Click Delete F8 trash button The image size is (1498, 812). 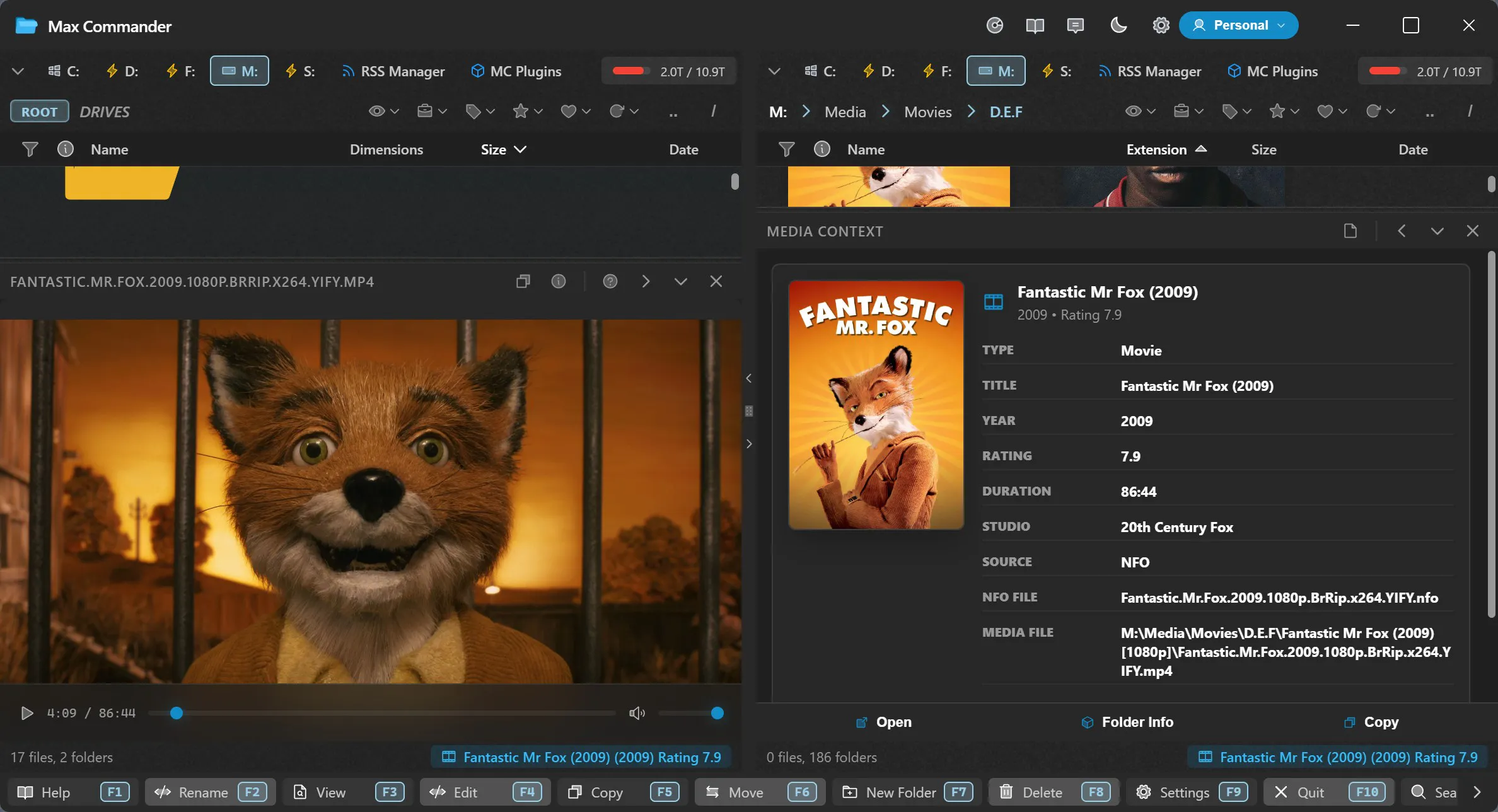(x=1053, y=792)
